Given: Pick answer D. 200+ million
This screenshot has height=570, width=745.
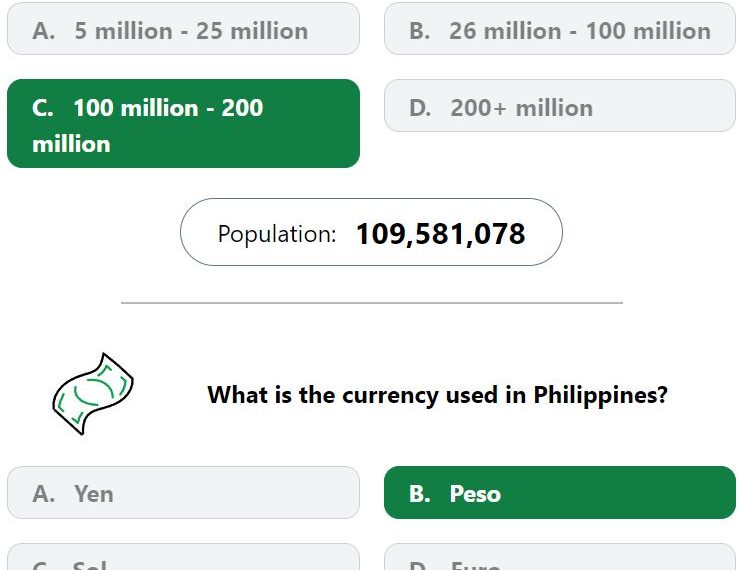Looking at the screenshot, I should pos(560,105).
